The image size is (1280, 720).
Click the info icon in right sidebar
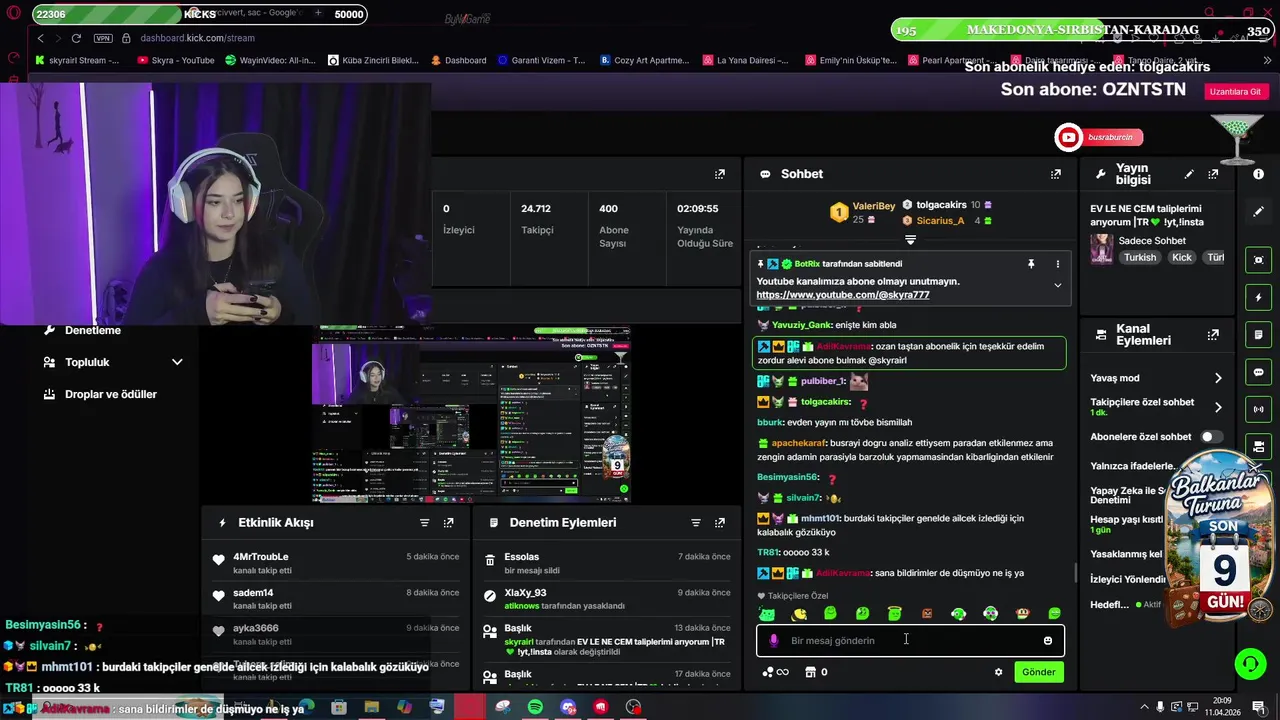[x=1259, y=174]
